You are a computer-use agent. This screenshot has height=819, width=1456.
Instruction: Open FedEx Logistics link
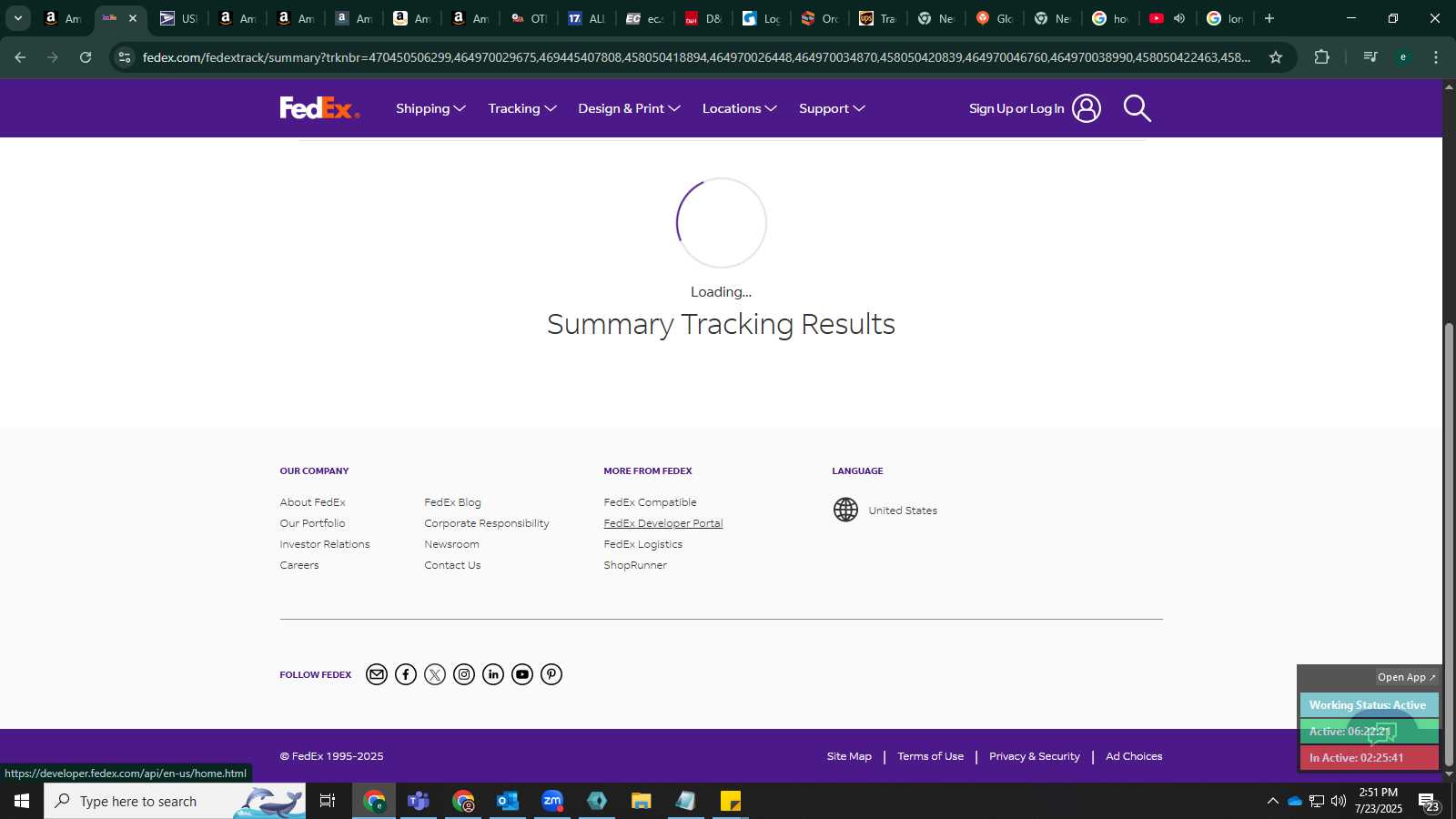pos(642,544)
